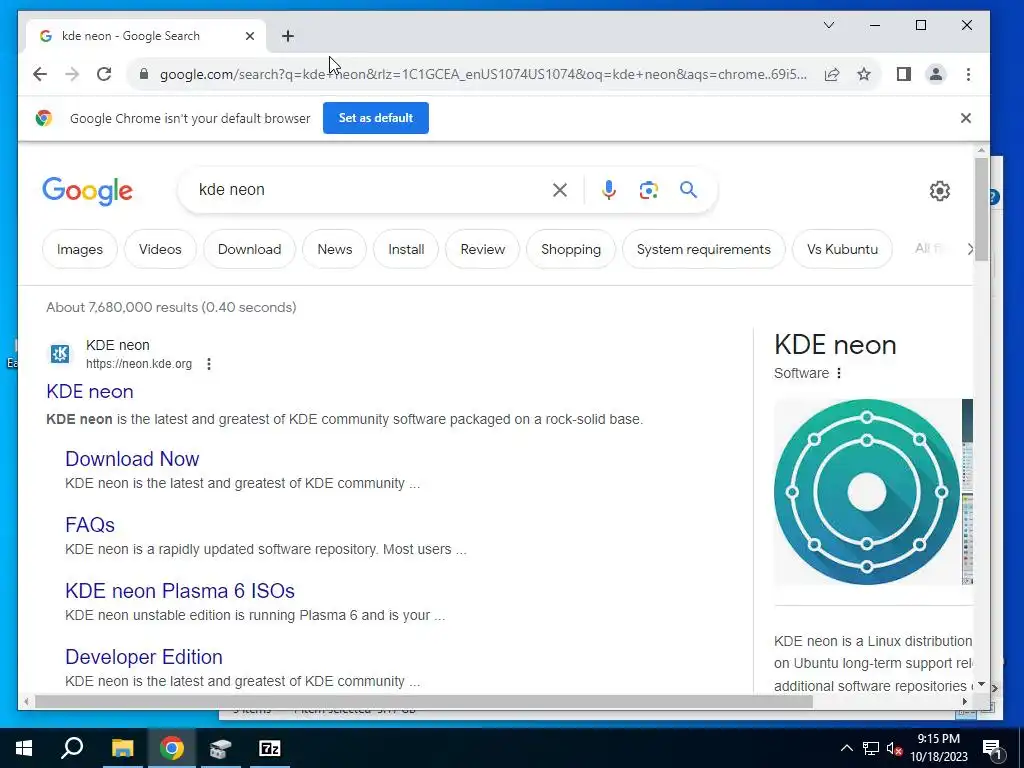The height and width of the screenshot is (768, 1024).
Task: Open the Chrome side panel
Action: 903,74
